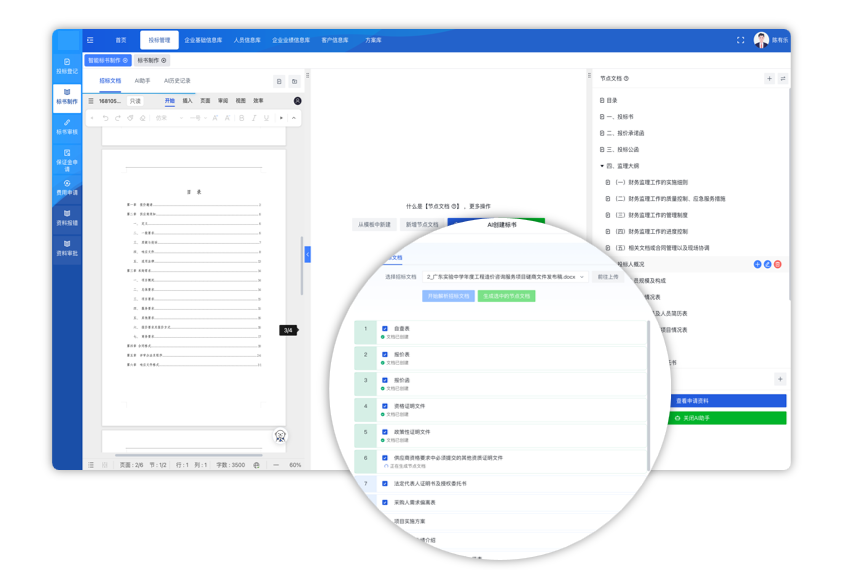860x570 pixels.
Task: Collapse editor toolbar with the up chevron
Action: coord(294,118)
